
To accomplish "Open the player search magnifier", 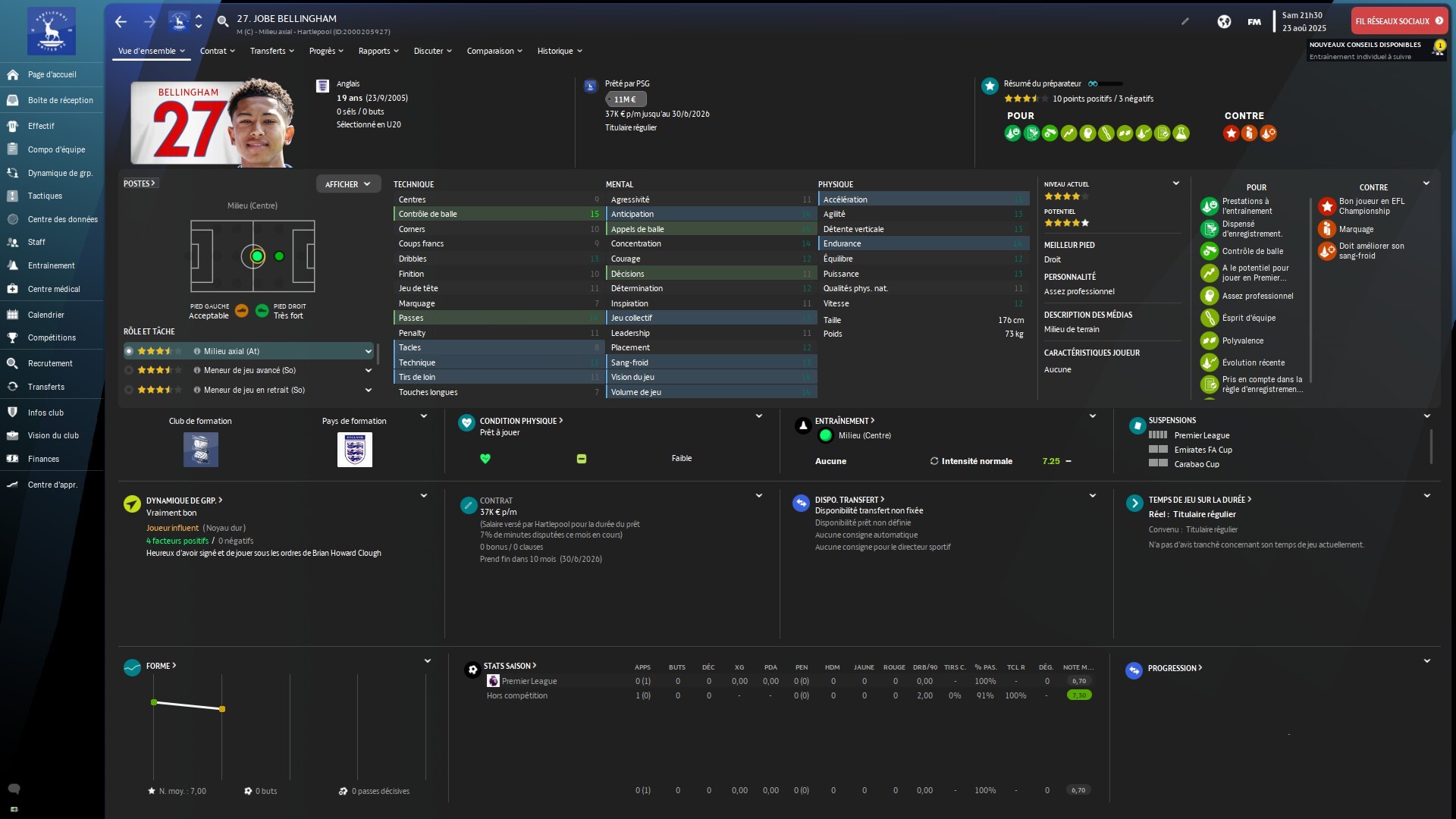I will point(223,22).
